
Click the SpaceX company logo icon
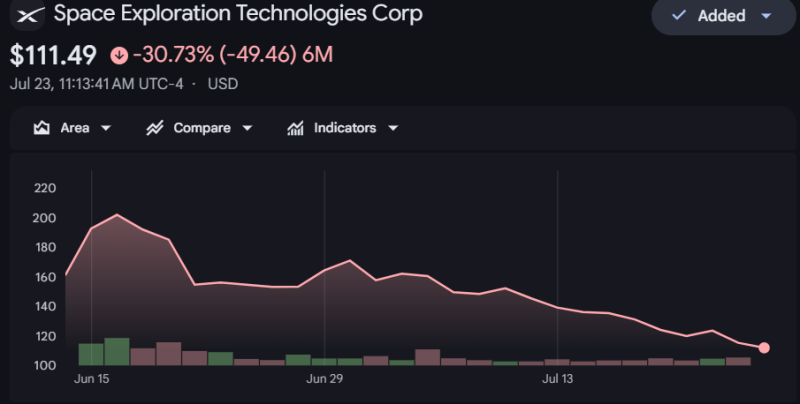pyautogui.click(x=28, y=15)
